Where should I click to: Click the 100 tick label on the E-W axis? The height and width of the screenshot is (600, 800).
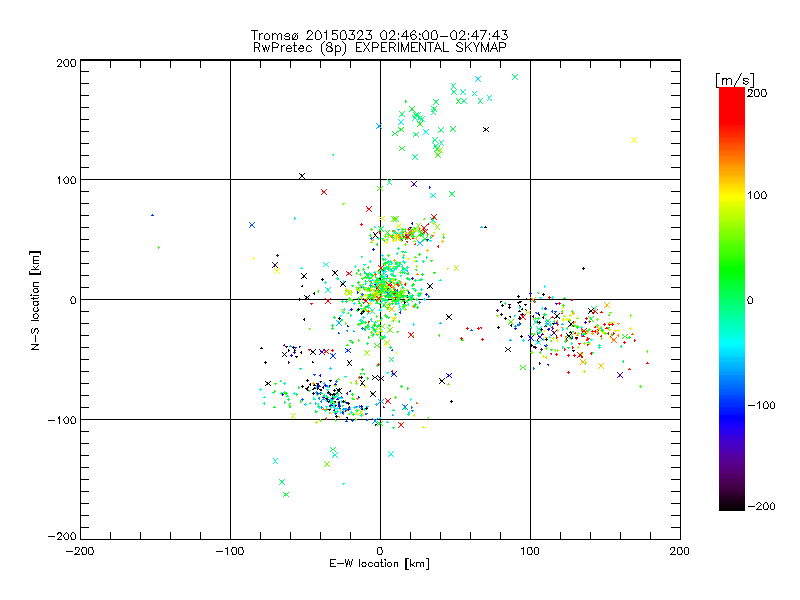tap(530, 551)
